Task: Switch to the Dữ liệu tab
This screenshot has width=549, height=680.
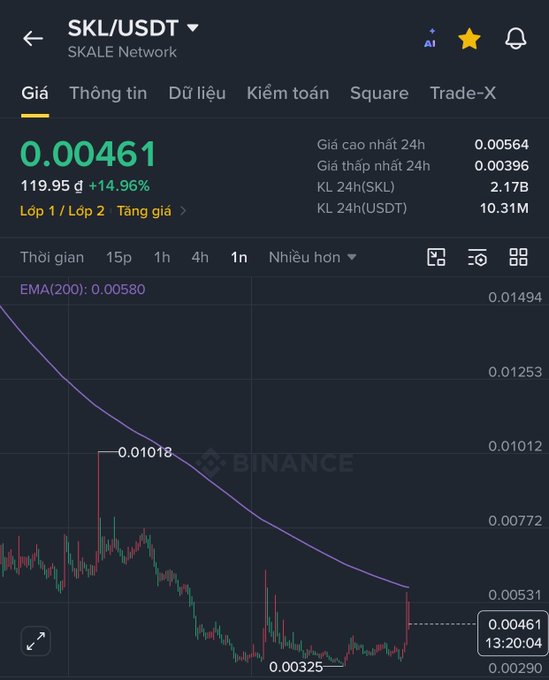Action: tap(197, 93)
